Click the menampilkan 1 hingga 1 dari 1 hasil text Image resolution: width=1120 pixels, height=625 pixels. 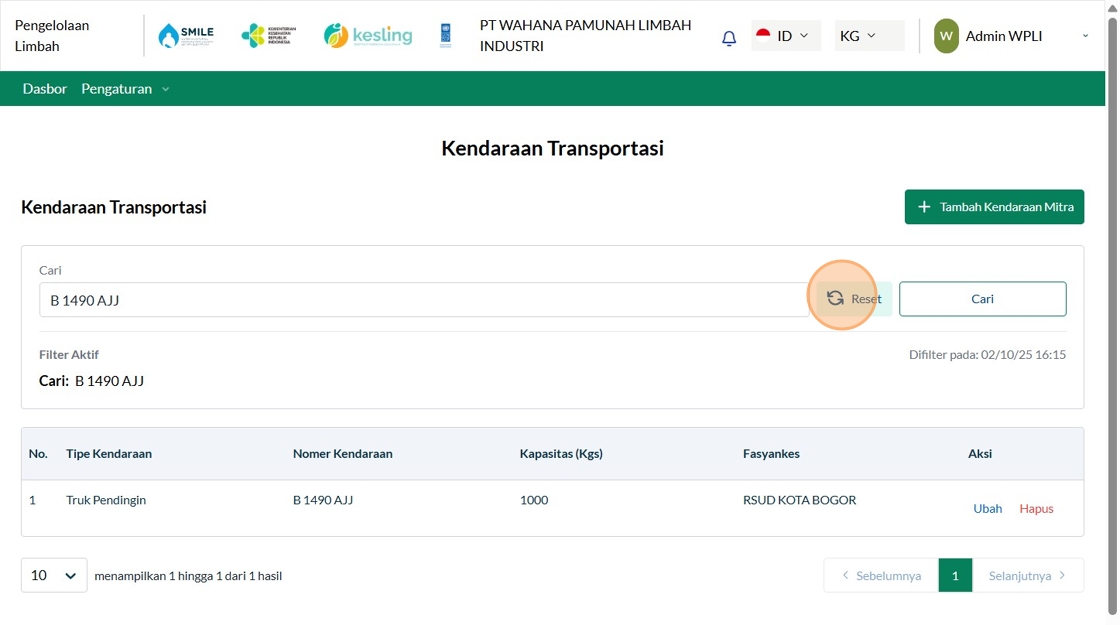188,576
